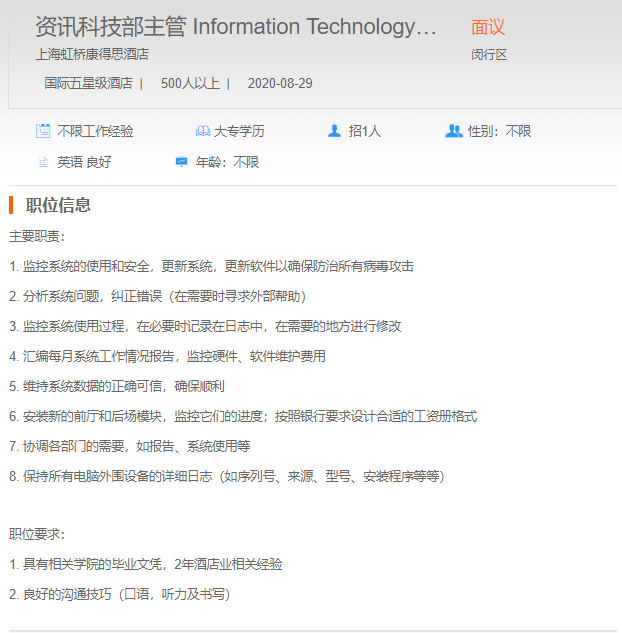
Task: Click the 职位信息 section heading
Action: click(x=58, y=205)
